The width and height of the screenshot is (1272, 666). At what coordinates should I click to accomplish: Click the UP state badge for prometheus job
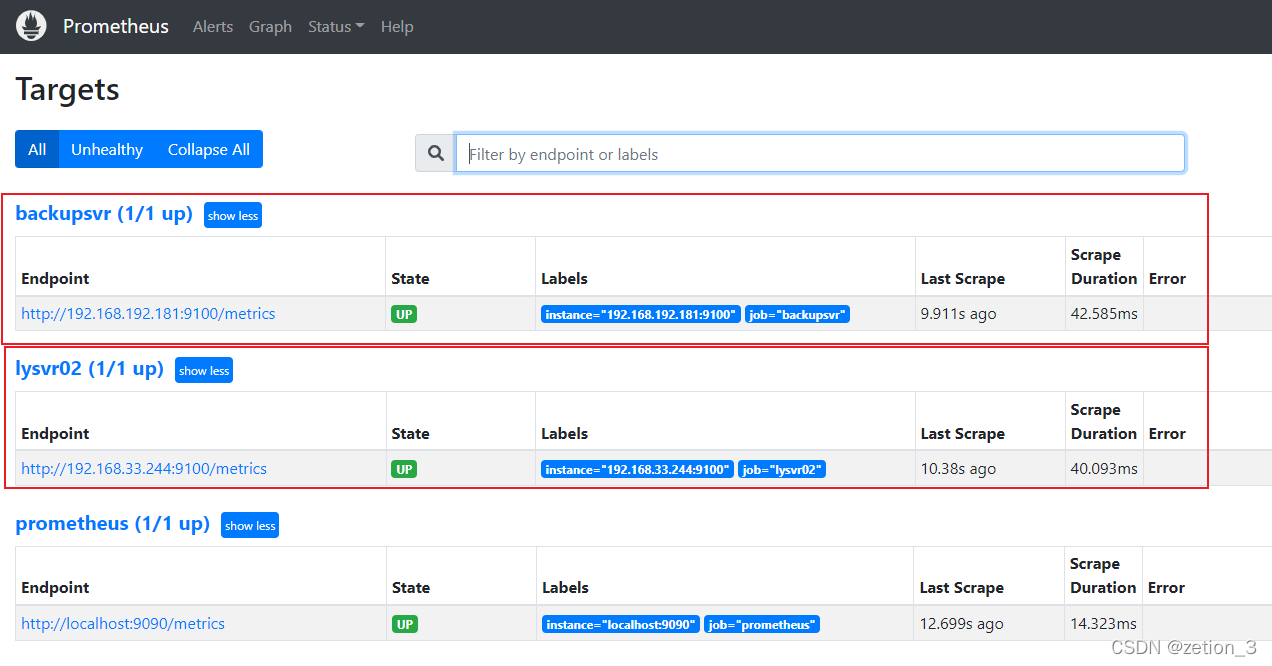pos(405,624)
